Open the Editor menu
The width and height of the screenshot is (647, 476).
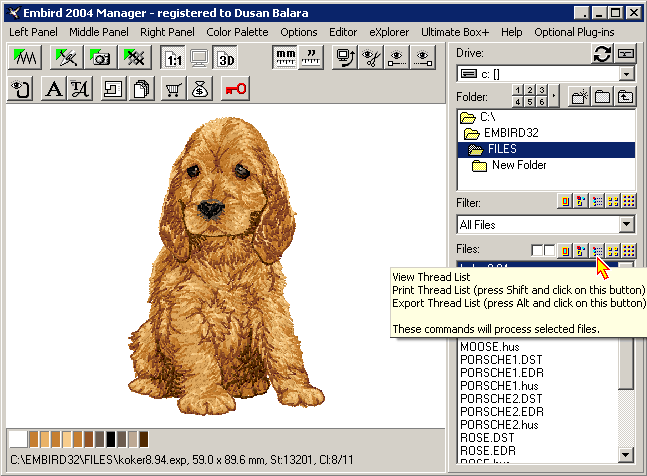(x=343, y=32)
